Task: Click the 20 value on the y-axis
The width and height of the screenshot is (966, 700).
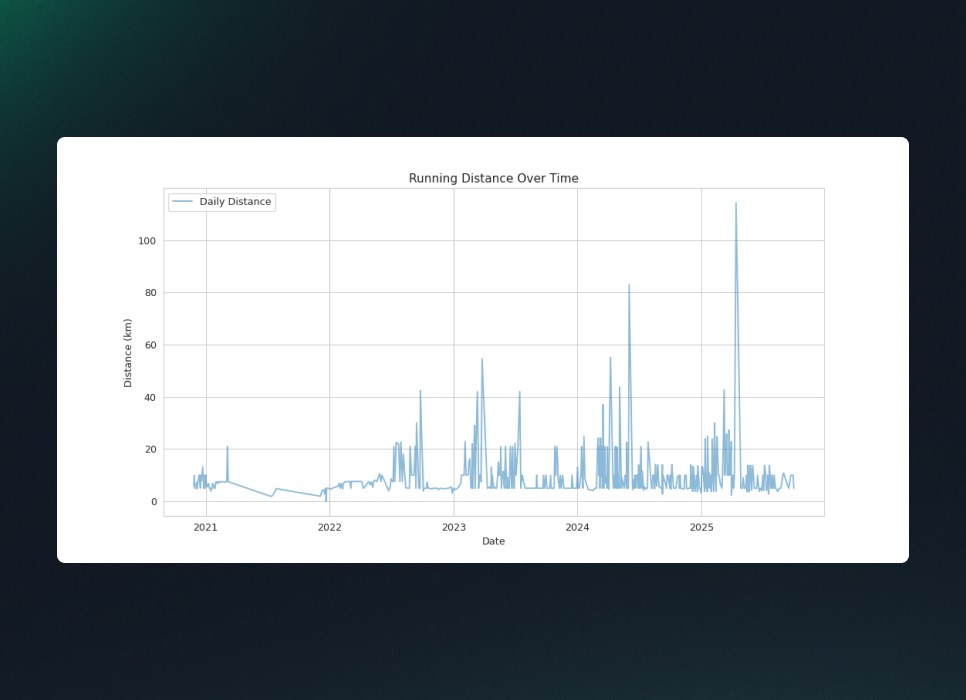Action: (150, 450)
